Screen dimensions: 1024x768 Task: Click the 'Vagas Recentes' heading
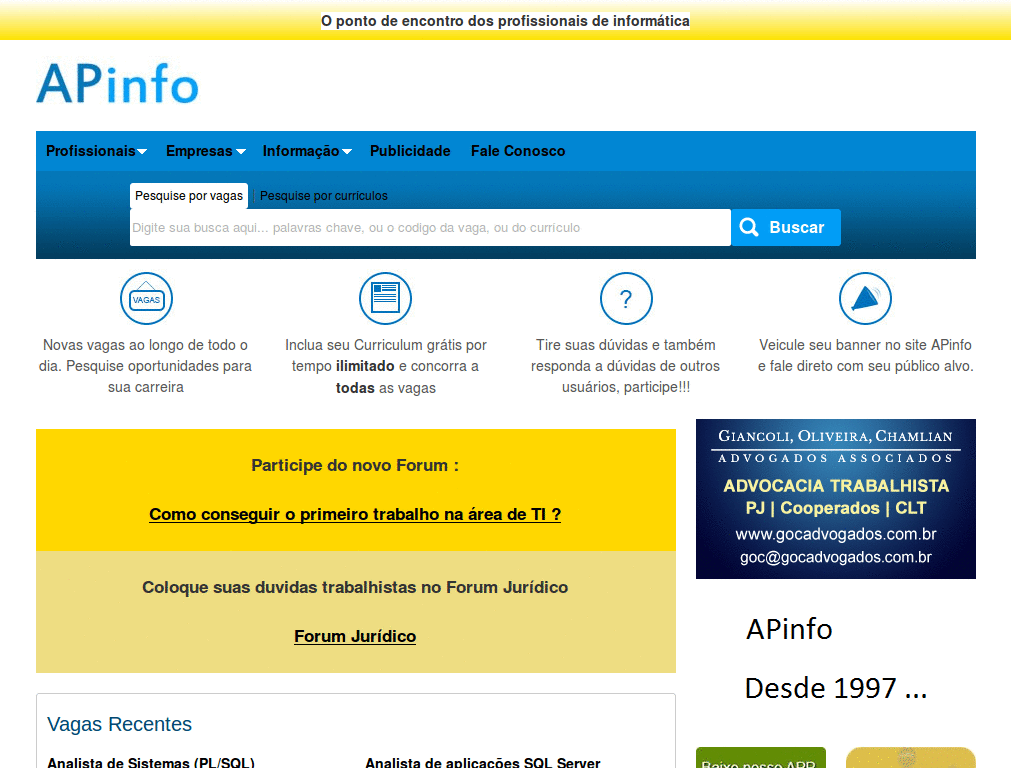pos(120,724)
